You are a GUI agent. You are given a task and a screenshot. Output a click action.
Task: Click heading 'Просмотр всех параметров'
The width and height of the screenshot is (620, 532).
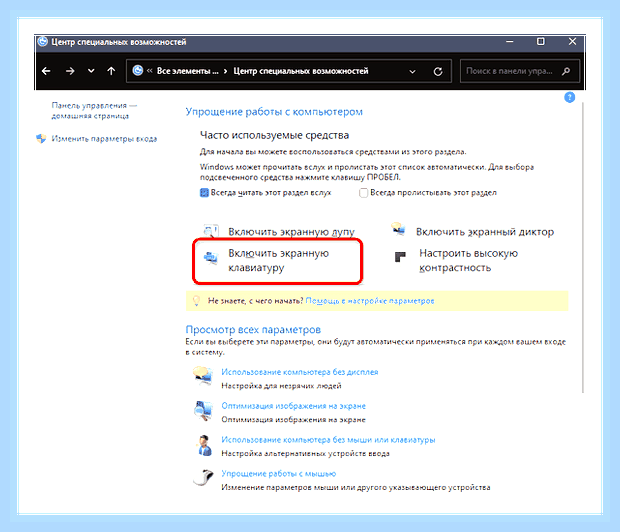pyautogui.click(x=253, y=329)
